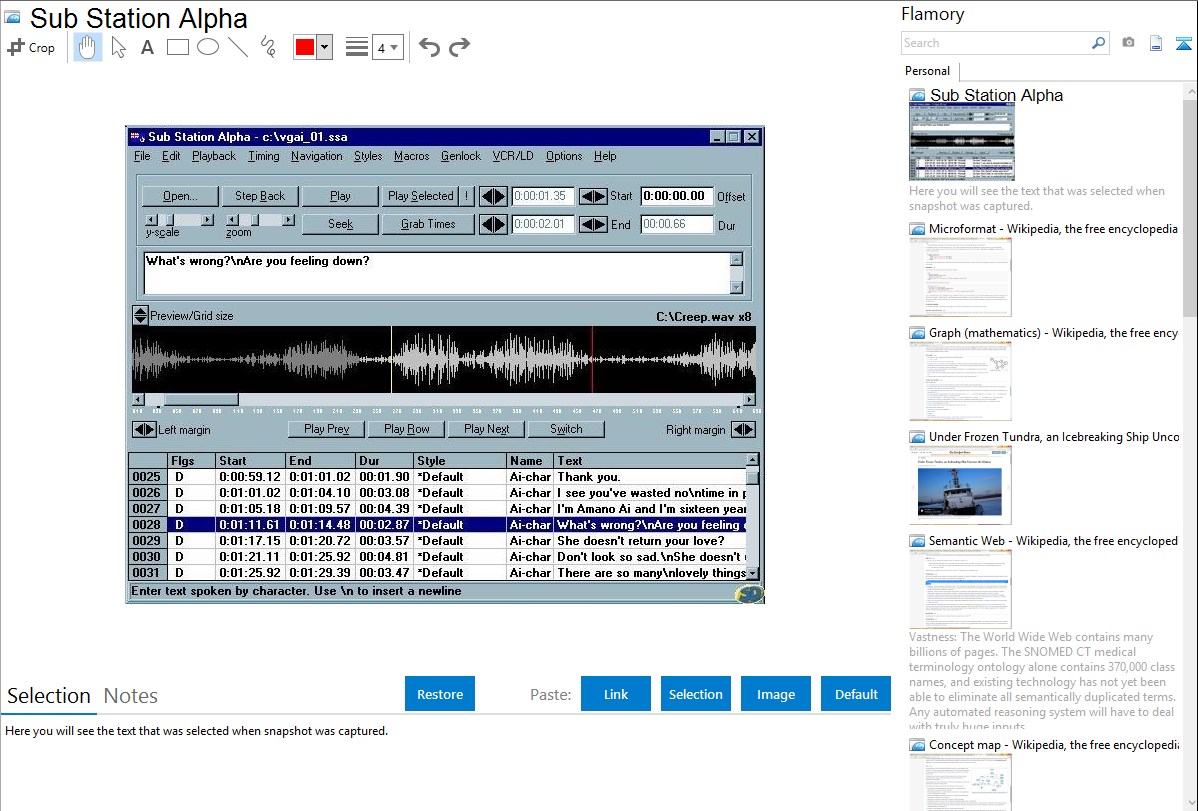Click the Image paste button
This screenshot has height=811, width=1198.
[x=775, y=694]
